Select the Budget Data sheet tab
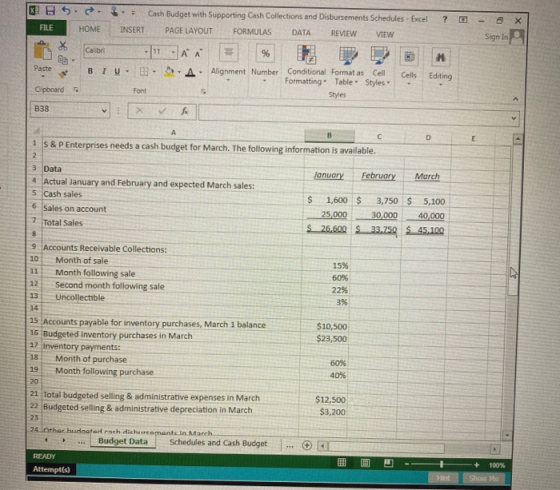Image resolution: width=560 pixels, height=490 pixels. point(123,441)
